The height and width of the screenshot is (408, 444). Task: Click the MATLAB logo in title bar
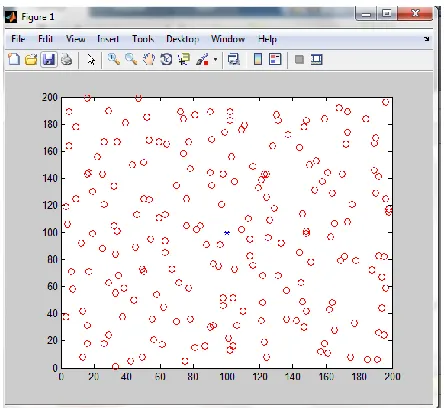pyautogui.click(x=11, y=17)
